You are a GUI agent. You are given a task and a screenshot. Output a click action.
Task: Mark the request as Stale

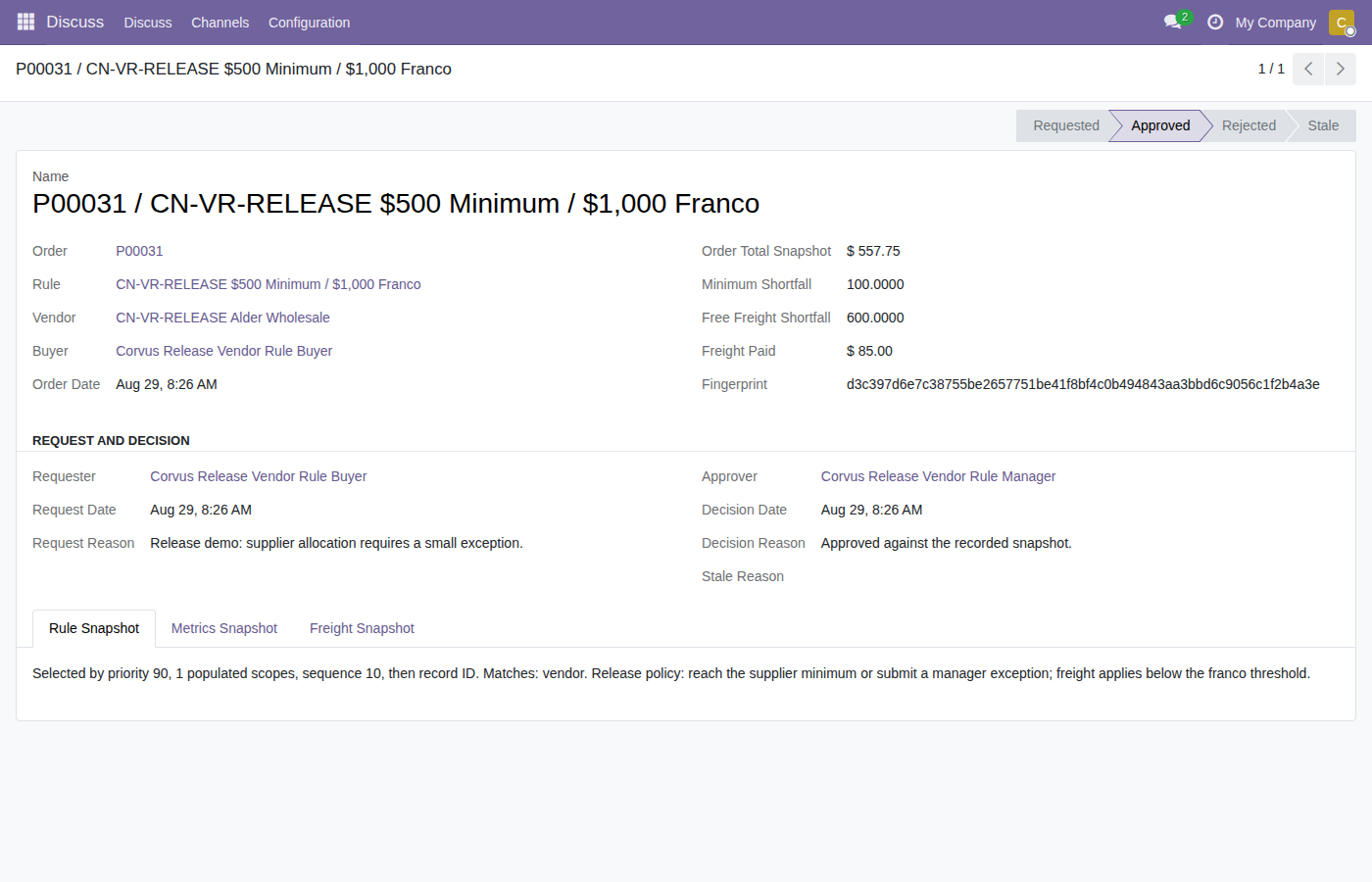[1323, 125]
